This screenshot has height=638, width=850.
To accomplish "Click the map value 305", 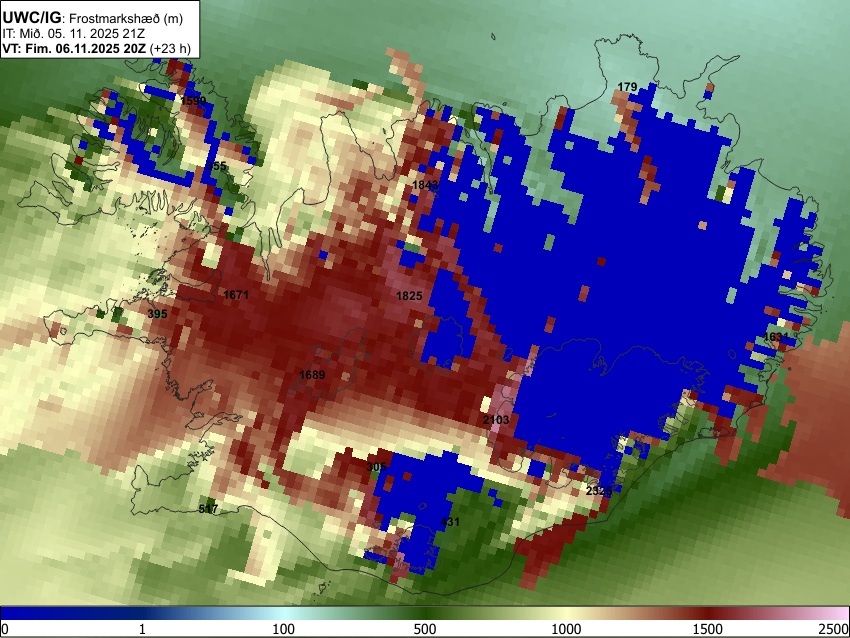I will coord(376,467).
